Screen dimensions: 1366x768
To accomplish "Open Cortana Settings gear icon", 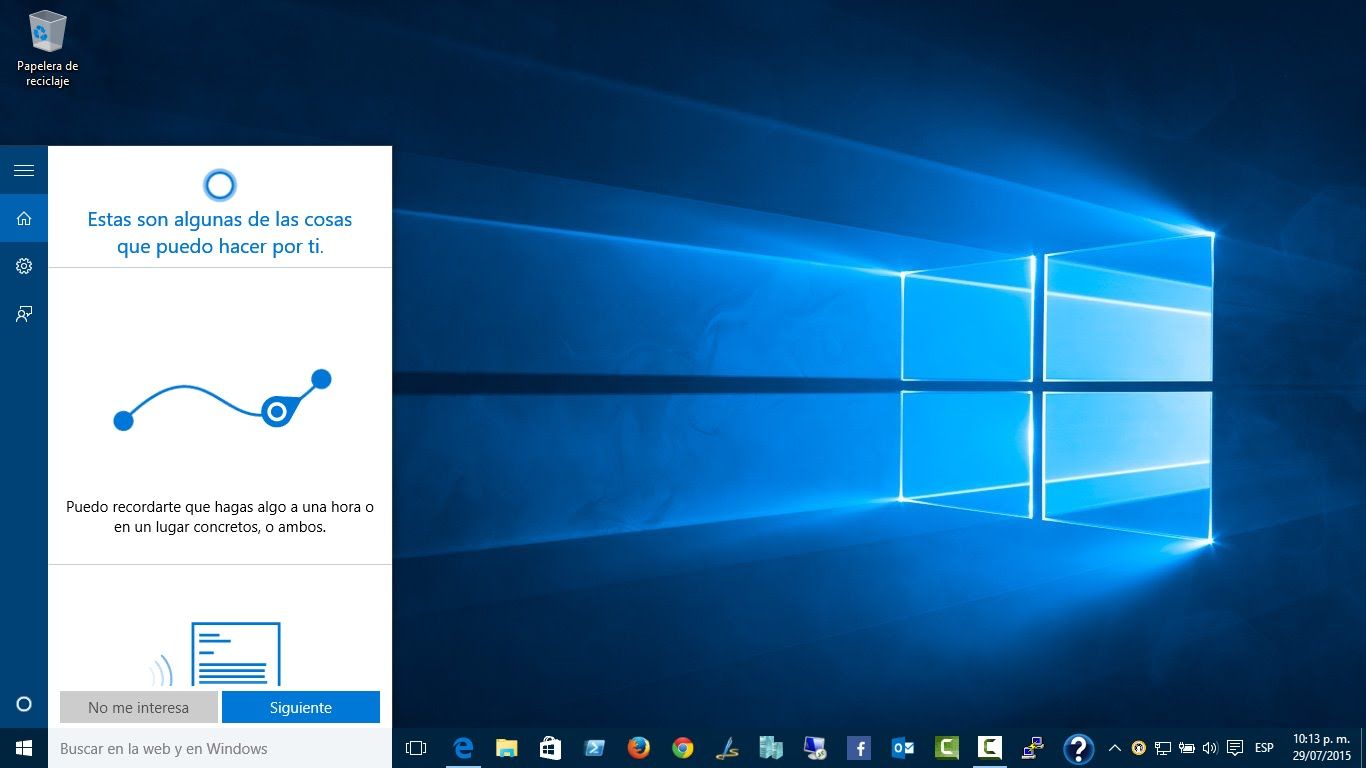I will (24, 266).
